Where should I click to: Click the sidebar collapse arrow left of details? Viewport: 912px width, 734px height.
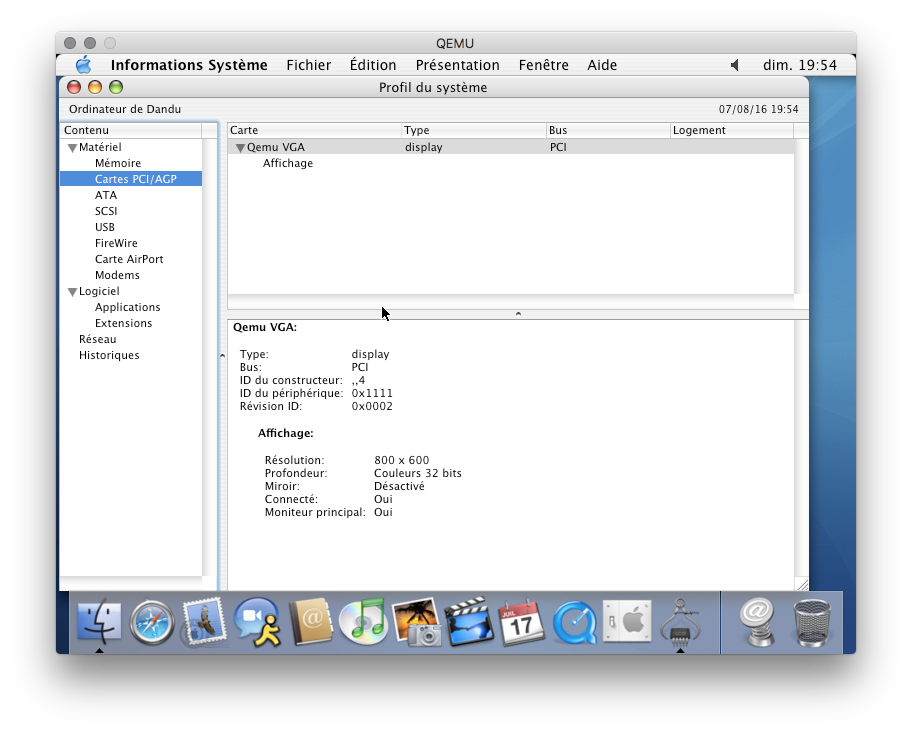(222, 355)
